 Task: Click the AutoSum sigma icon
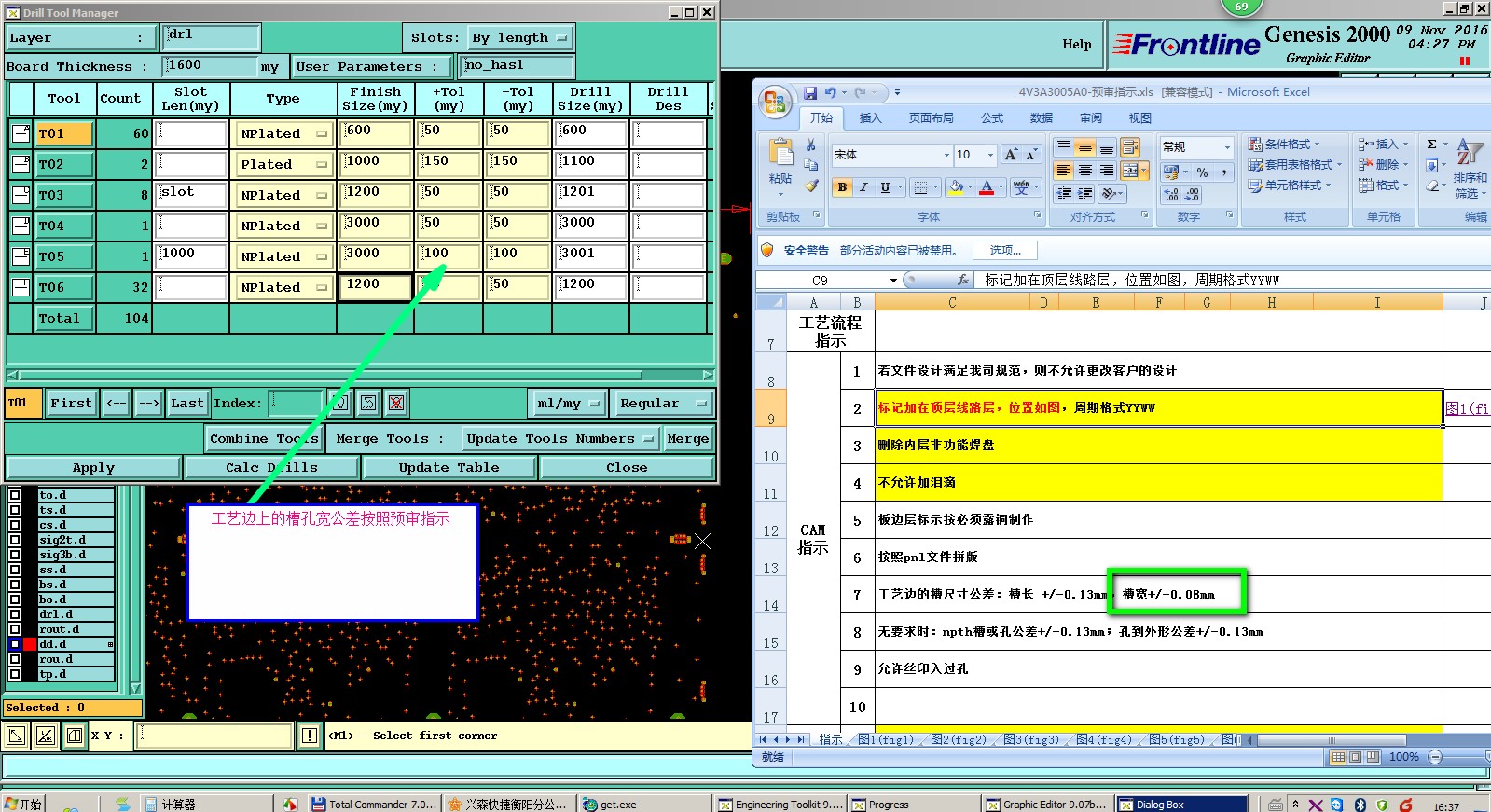1431,145
